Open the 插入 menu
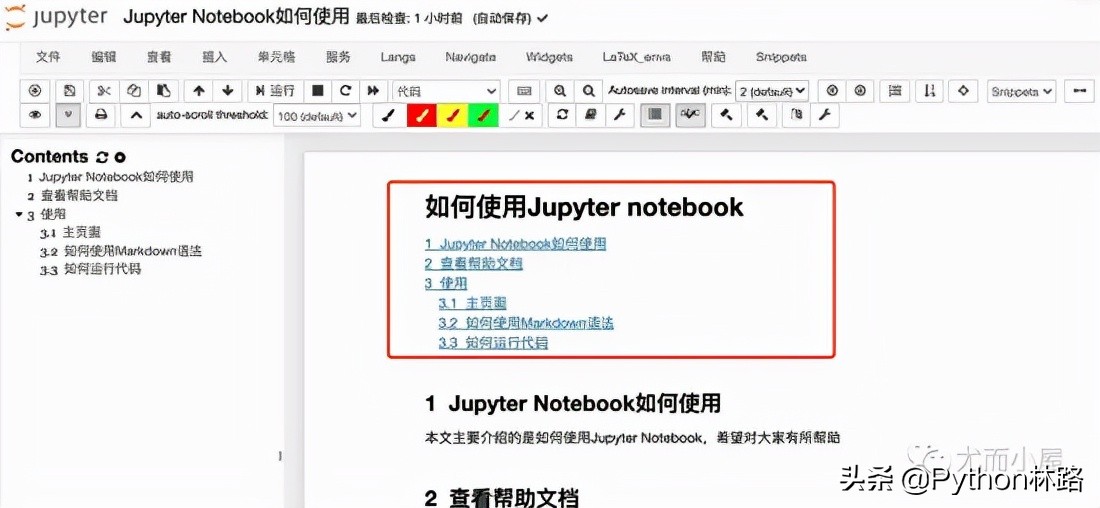The width and height of the screenshot is (1100, 508). [215, 58]
